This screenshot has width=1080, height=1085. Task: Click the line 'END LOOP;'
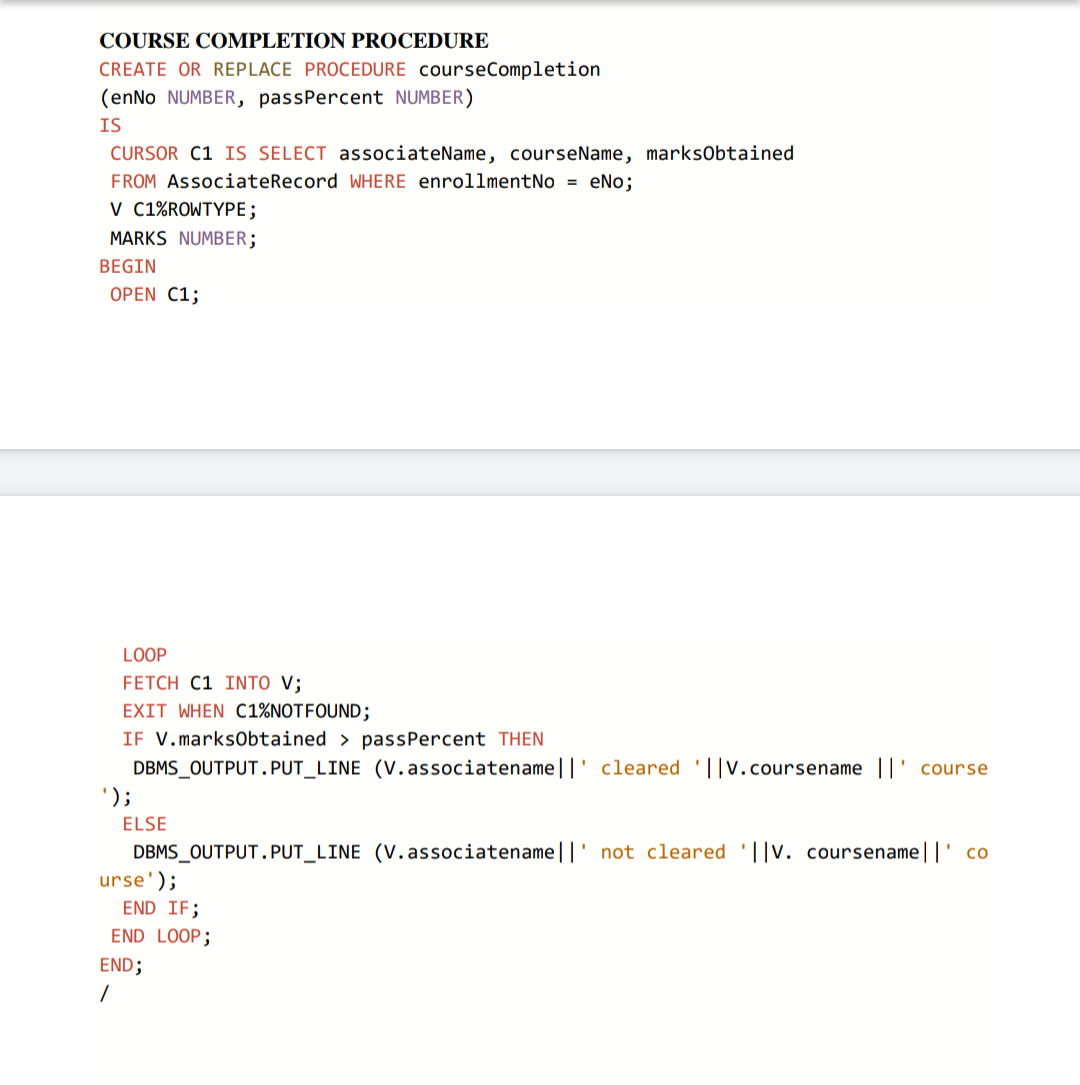pos(161,937)
